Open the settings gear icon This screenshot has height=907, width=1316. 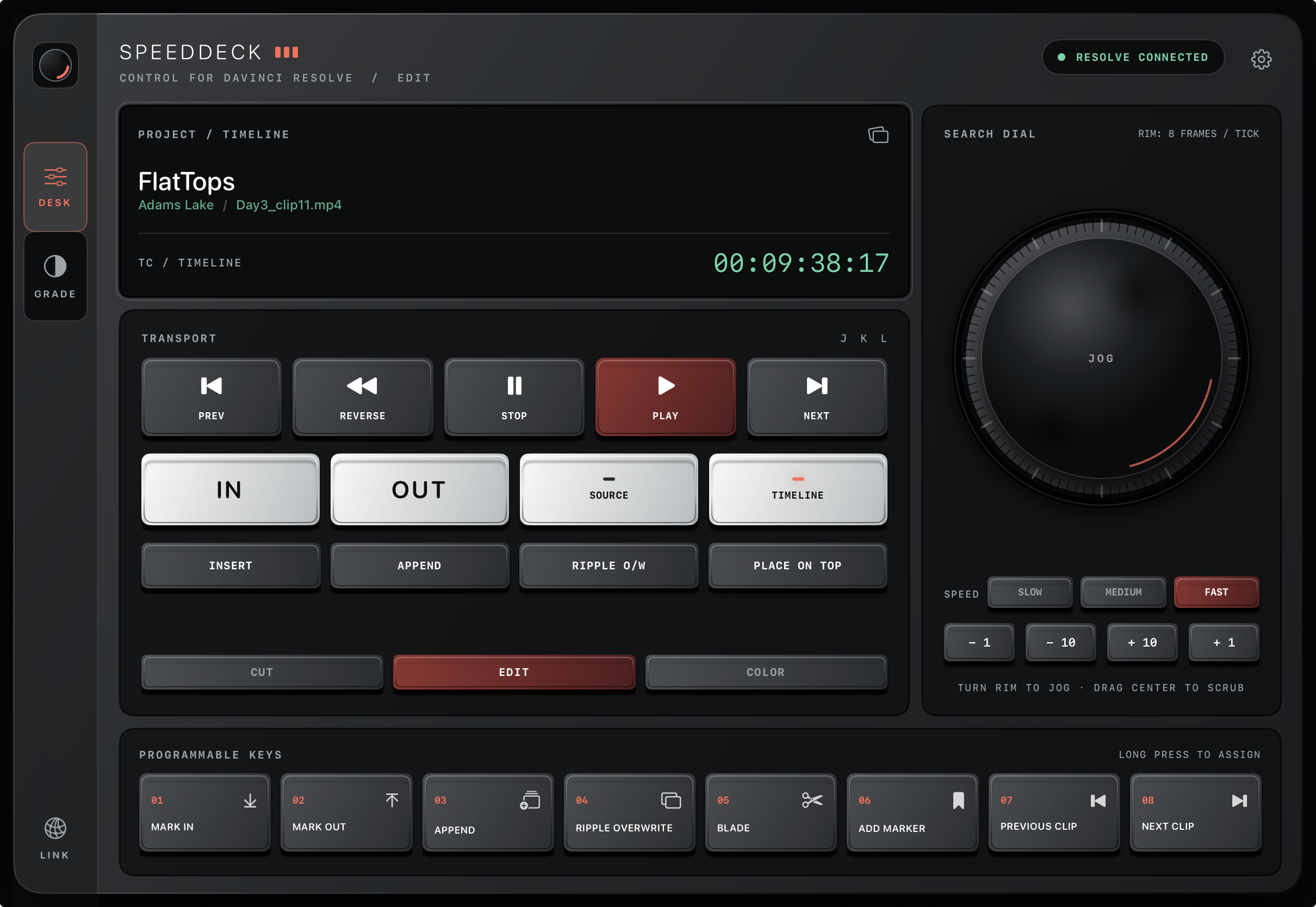[1261, 59]
